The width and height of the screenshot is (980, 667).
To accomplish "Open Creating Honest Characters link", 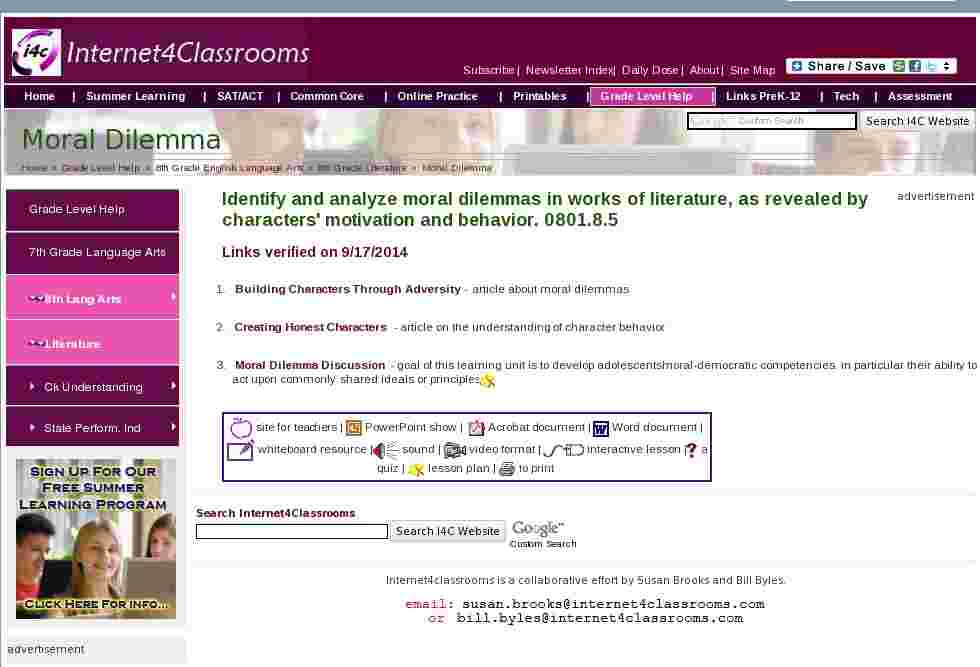I will pos(311,327).
